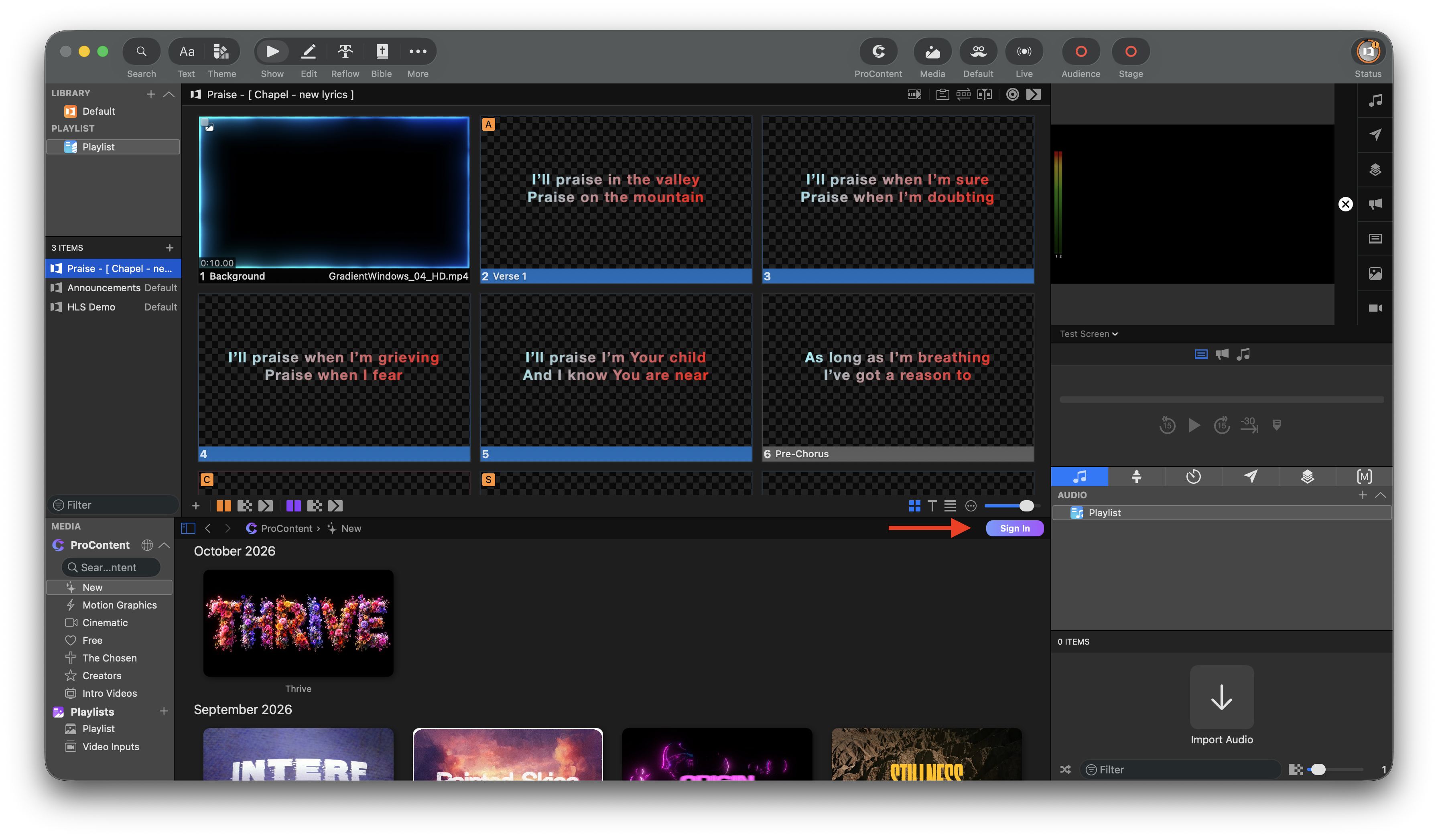Toggle the Audience screens output
1438x840 pixels.
click(1081, 52)
